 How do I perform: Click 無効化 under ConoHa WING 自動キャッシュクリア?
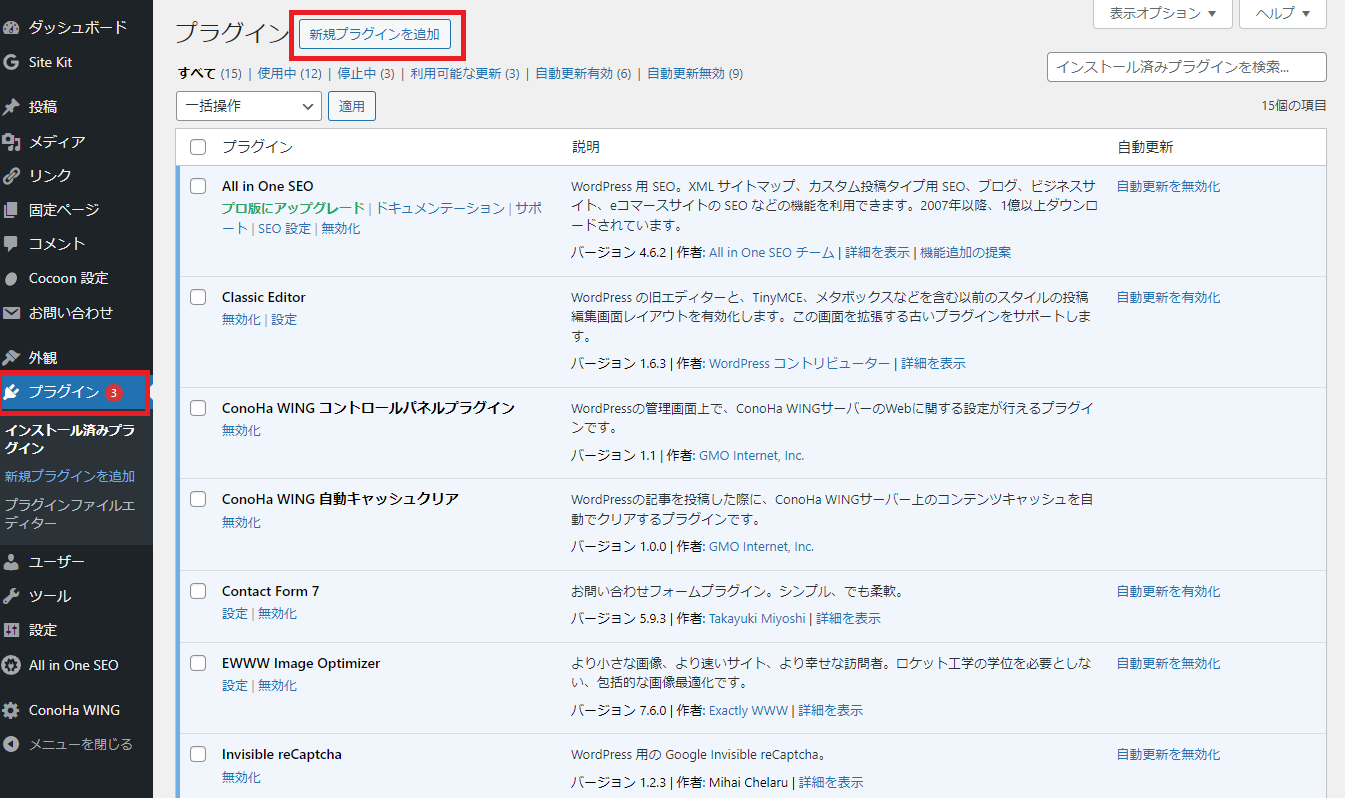click(x=241, y=522)
